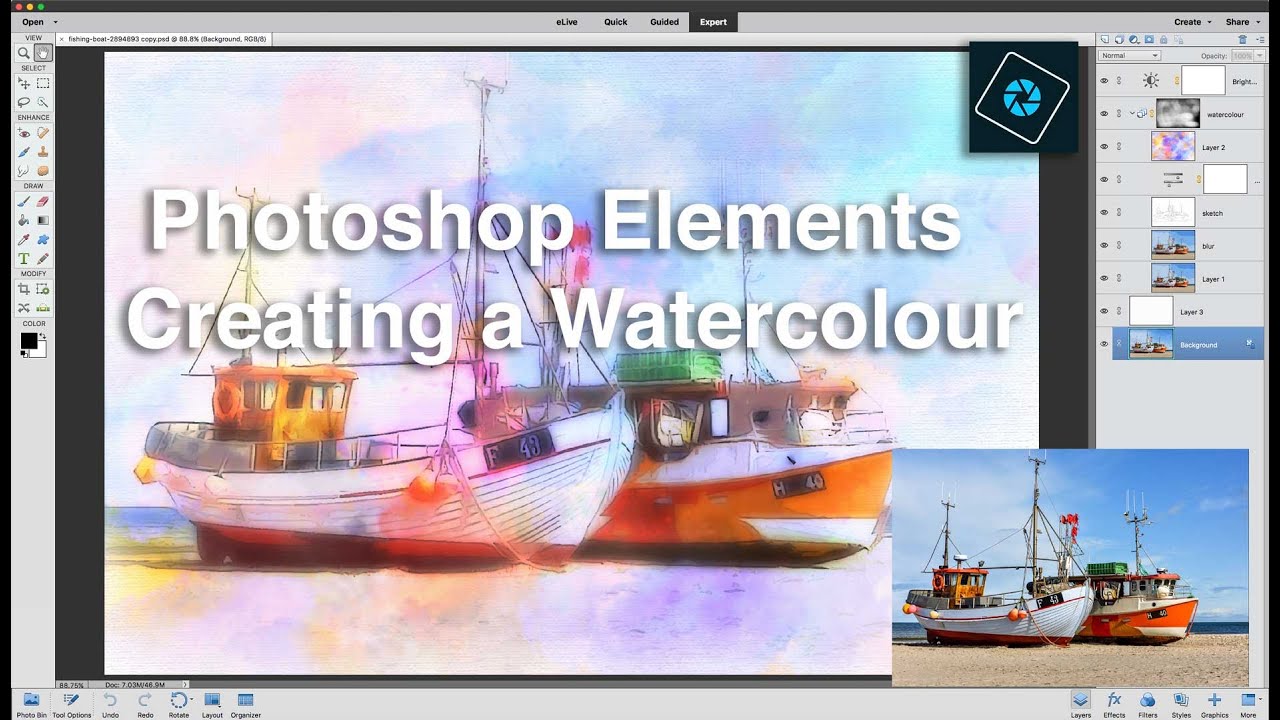
Task: Select the Move tool
Action: click(24, 84)
